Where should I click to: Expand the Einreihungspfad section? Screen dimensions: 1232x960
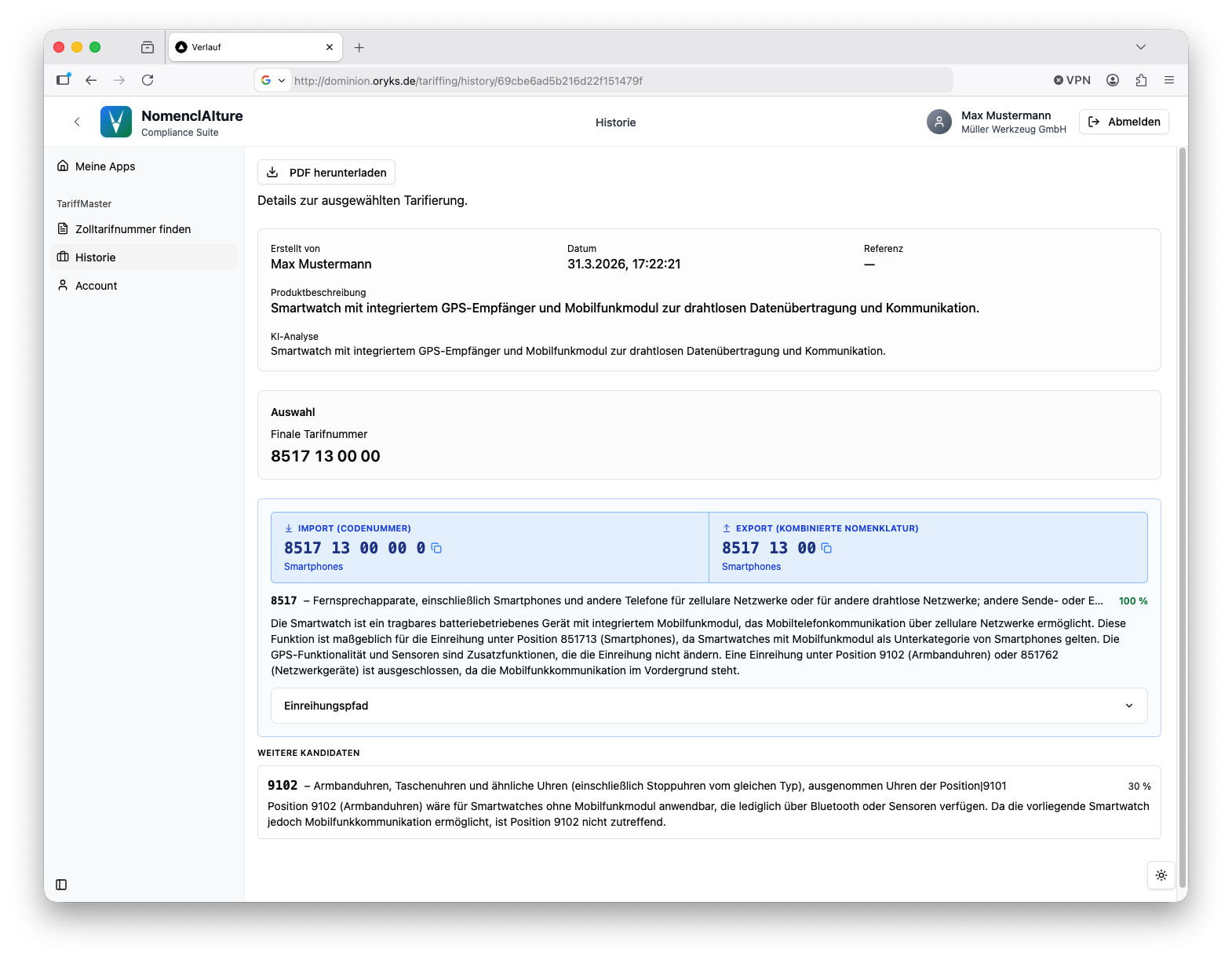tap(709, 706)
